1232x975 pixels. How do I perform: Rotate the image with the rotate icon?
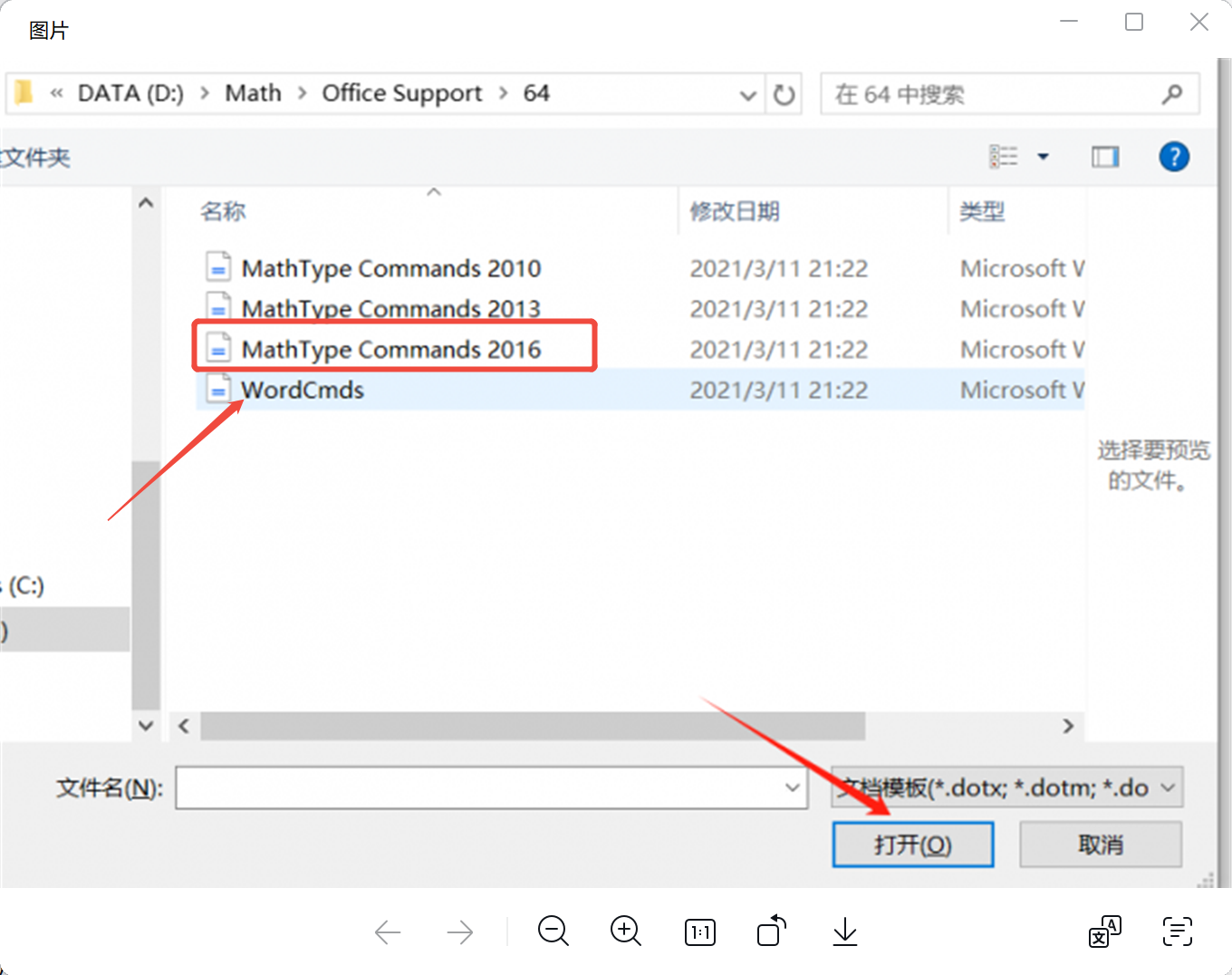[x=771, y=931]
